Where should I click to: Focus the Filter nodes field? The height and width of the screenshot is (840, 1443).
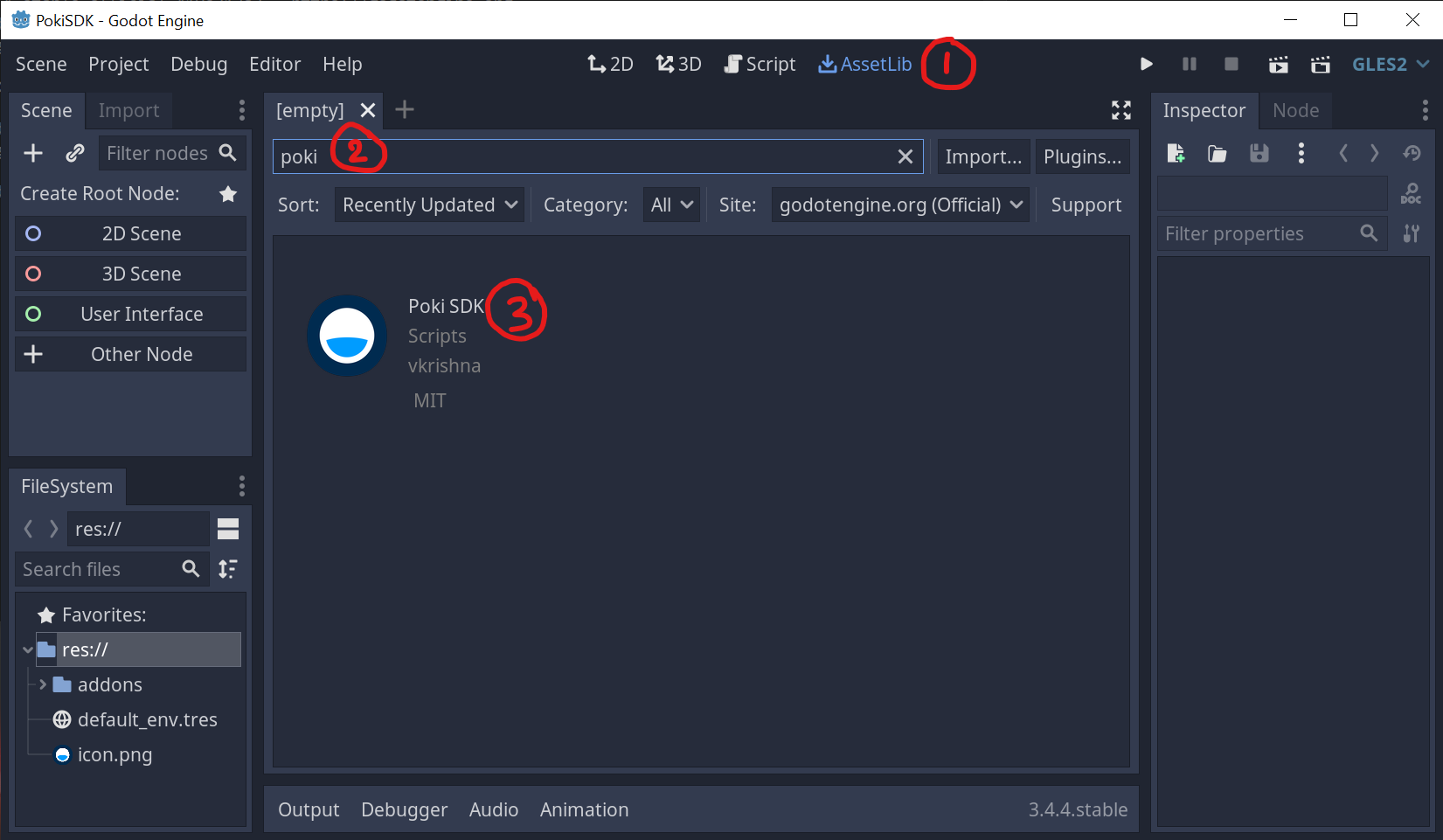pos(172,153)
